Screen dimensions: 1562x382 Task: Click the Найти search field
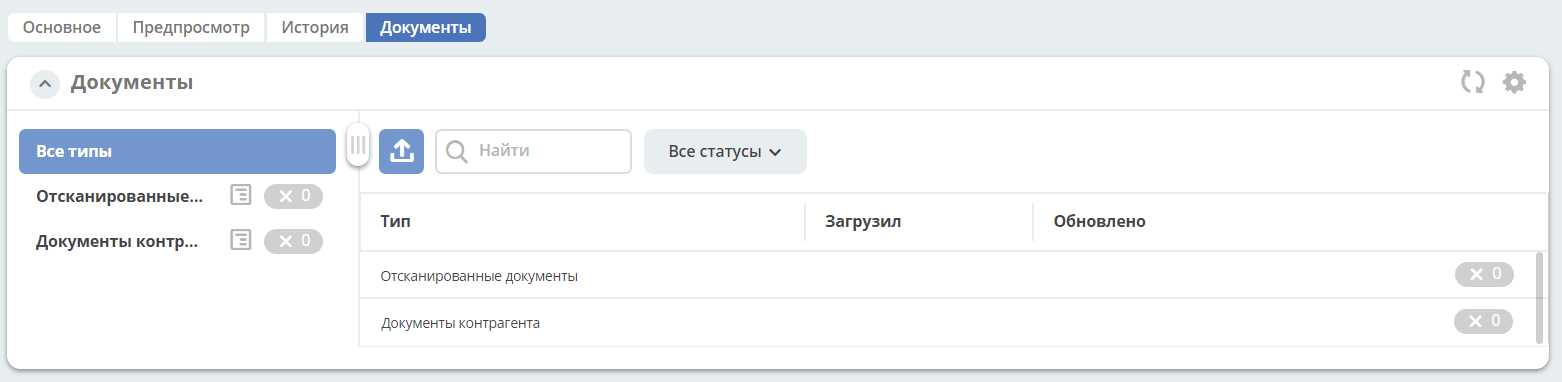pos(533,151)
